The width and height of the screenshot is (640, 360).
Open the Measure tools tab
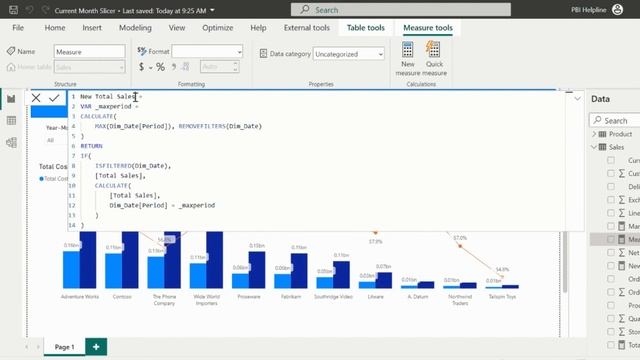428,28
